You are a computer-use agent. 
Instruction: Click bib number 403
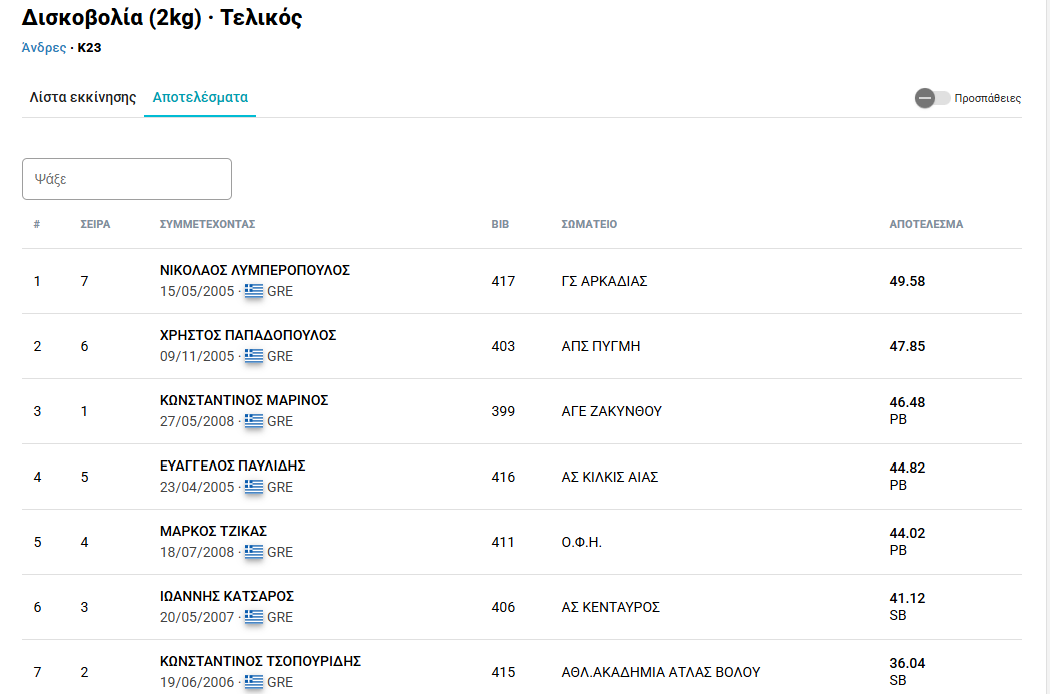pos(503,346)
